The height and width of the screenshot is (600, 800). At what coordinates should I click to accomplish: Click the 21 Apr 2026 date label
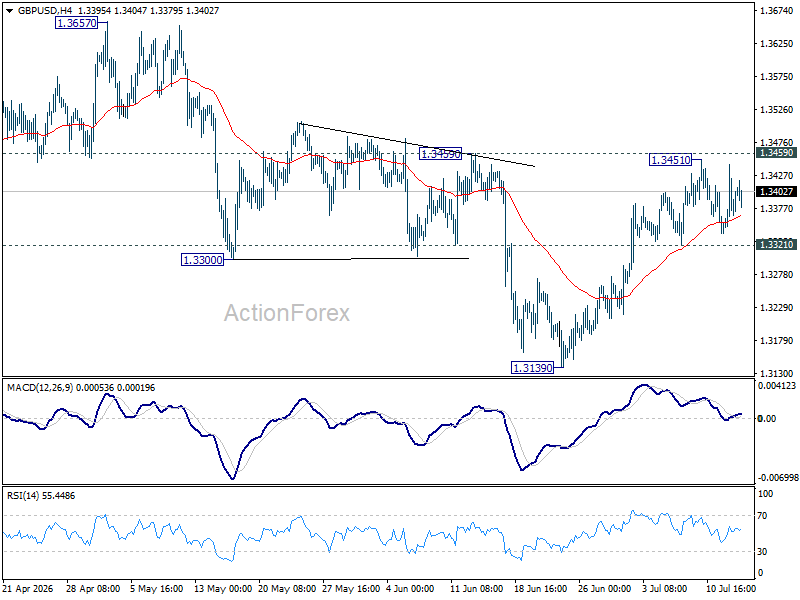pyautogui.click(x=28, y=588)
